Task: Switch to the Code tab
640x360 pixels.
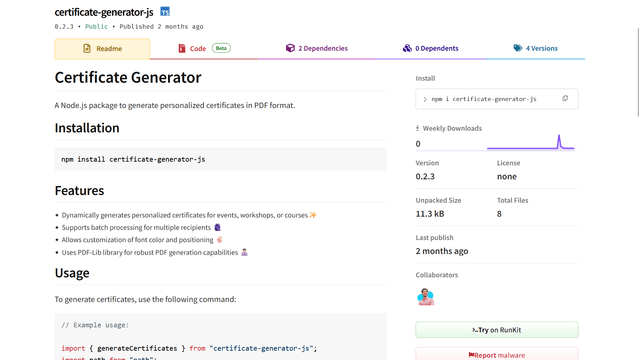Action: (204, 49)
